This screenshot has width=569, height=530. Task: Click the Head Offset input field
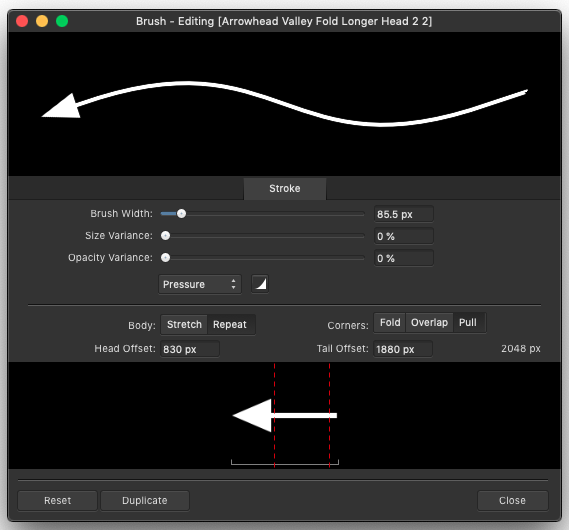click(190, 349)
